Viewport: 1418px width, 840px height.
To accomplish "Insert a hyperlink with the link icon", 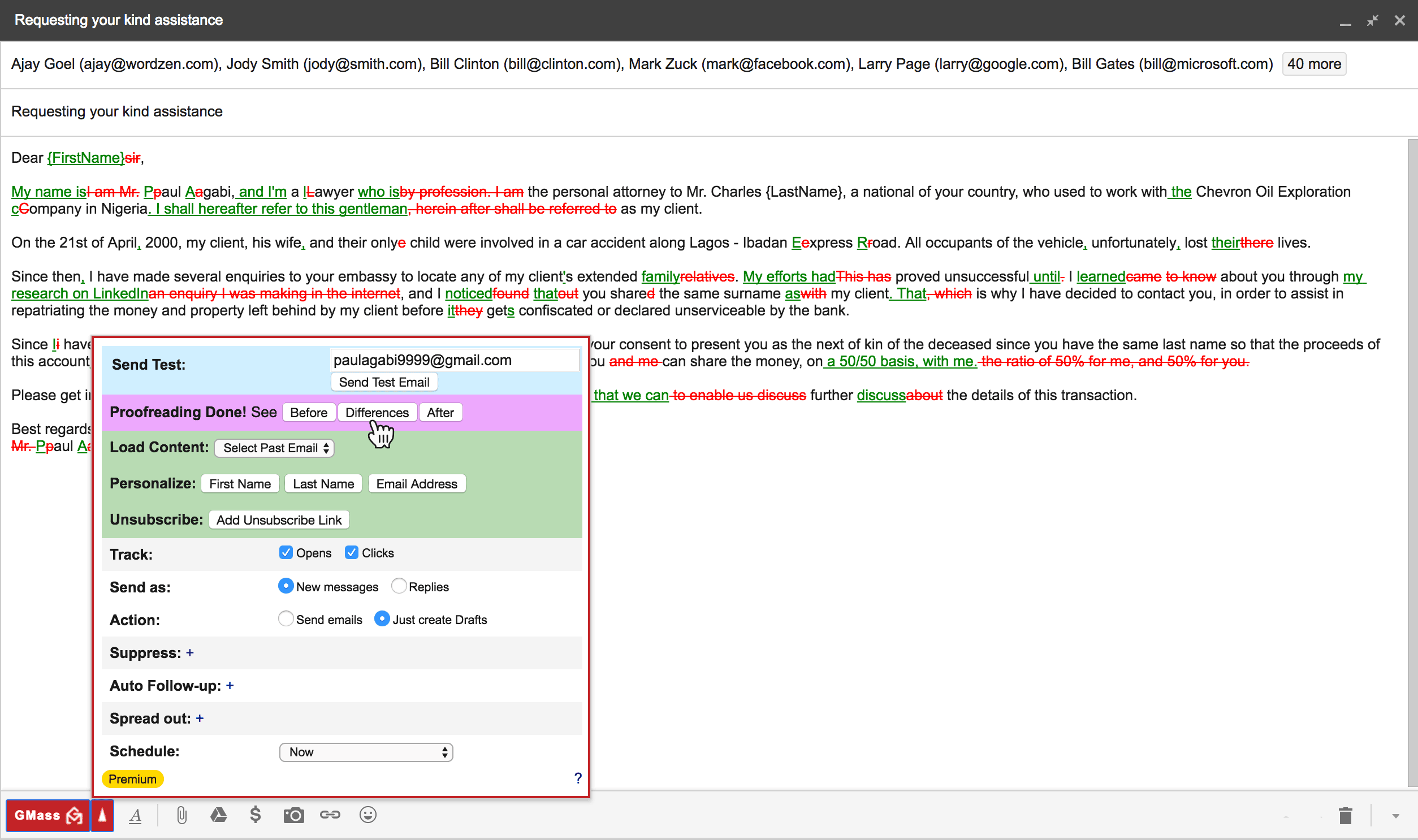I will coord(331,815).
